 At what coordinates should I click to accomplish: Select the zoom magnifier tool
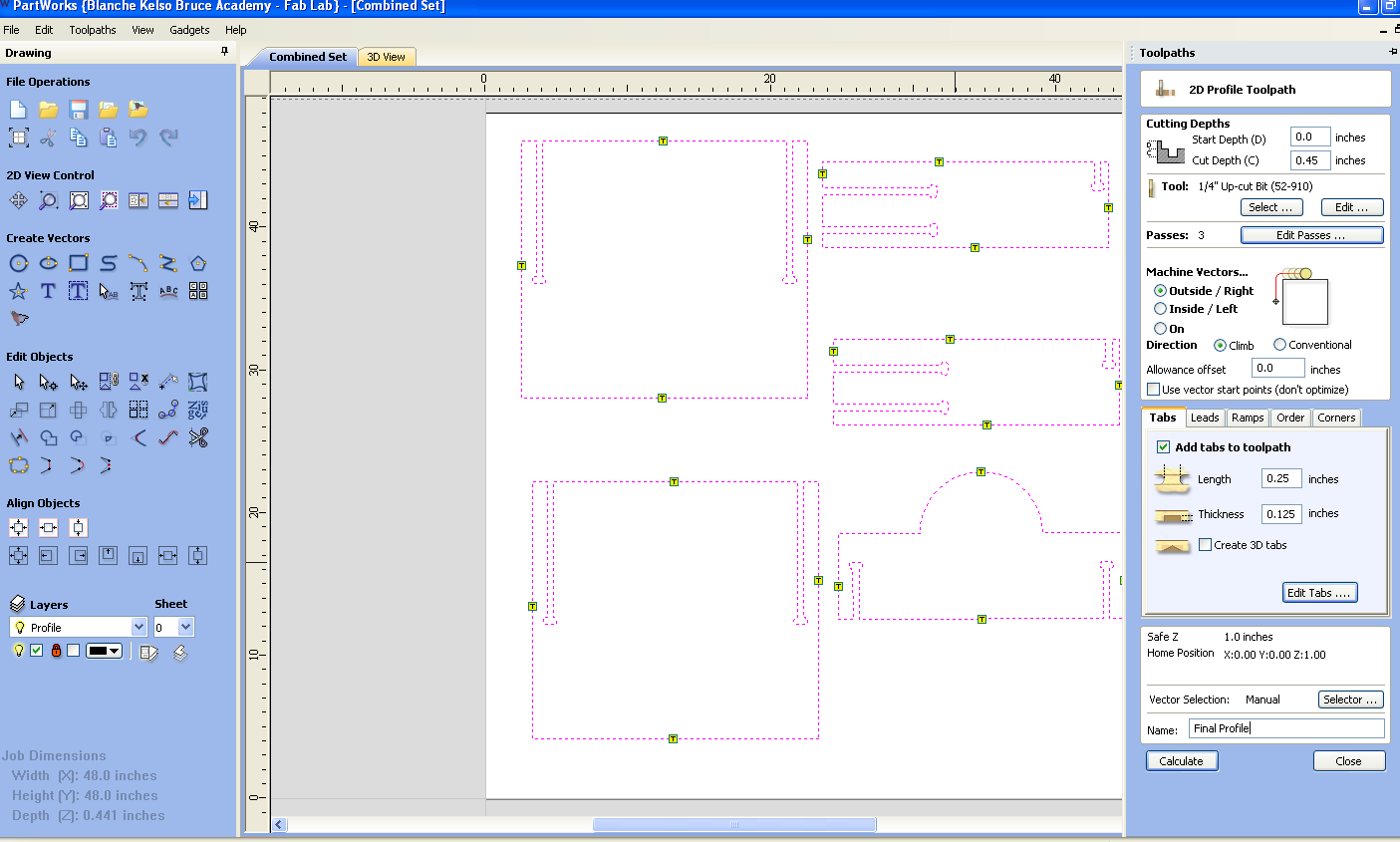[x=48, y=200]
